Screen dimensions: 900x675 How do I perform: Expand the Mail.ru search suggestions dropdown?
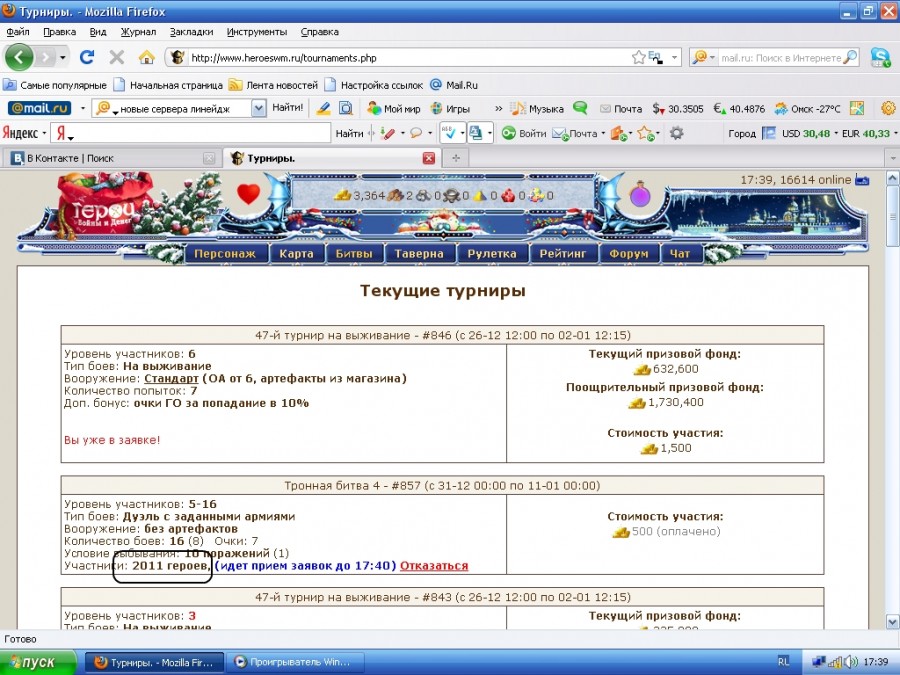[x=259, y=108]
